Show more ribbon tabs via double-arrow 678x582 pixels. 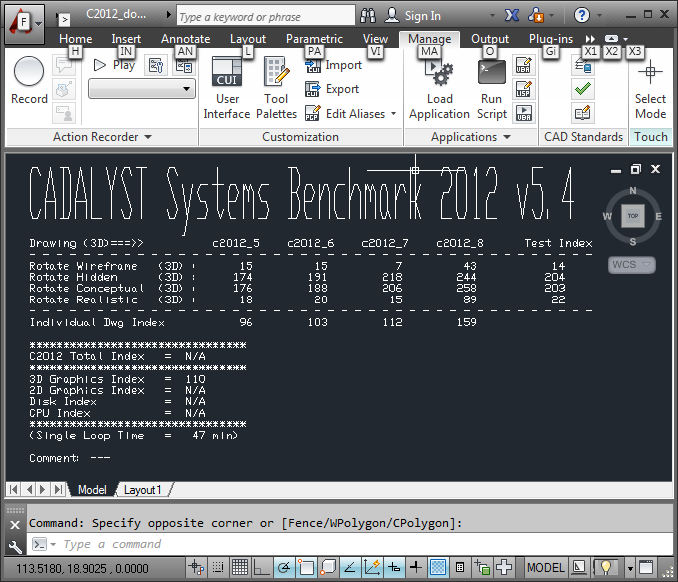point(590,39)
